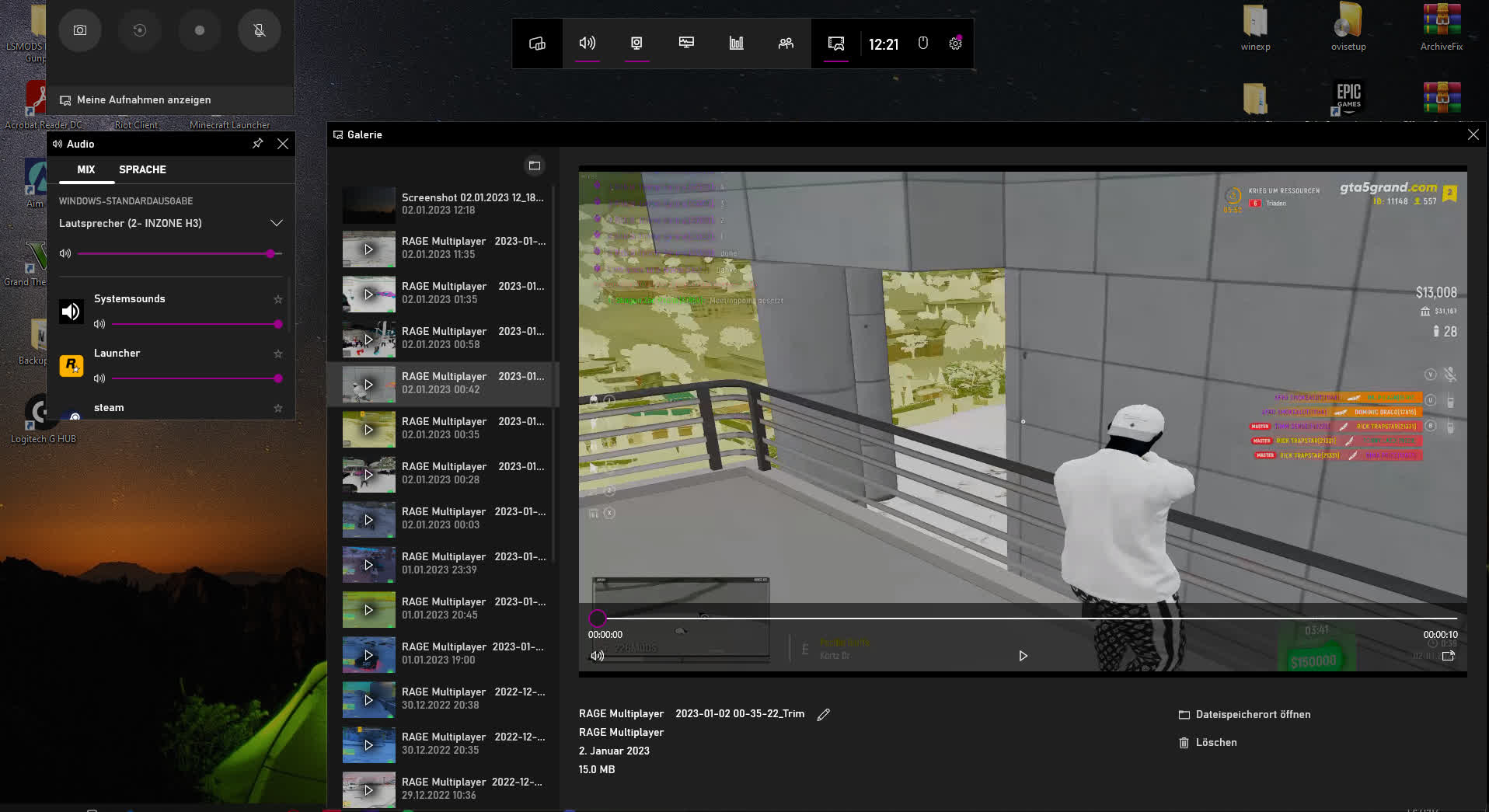
Task: Select recording from 02.01.2023 00:42
Action: (x=444, y=384)
